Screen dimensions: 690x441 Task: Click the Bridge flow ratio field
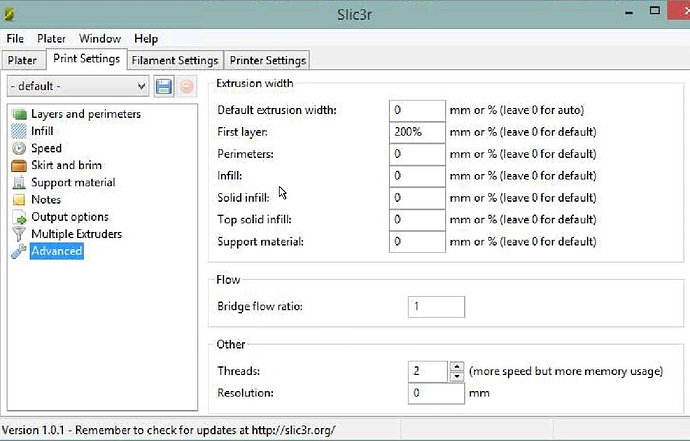coord(436,307)
